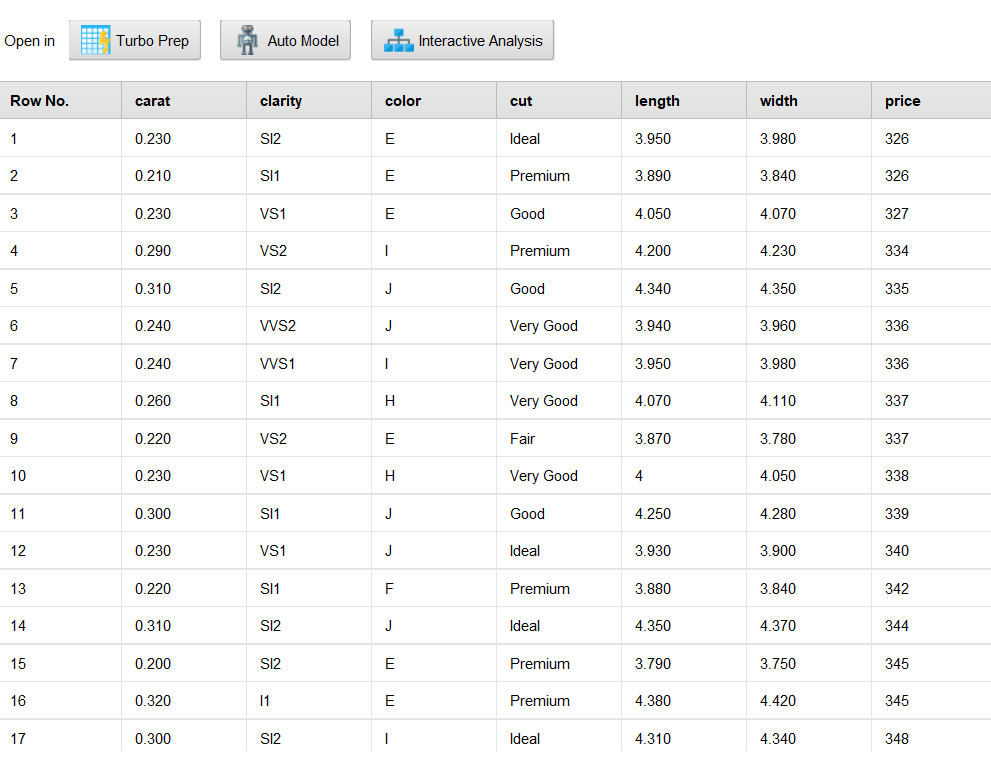Select width 4.370 cell
991x760 pixels.
click(x=809, y=626)
